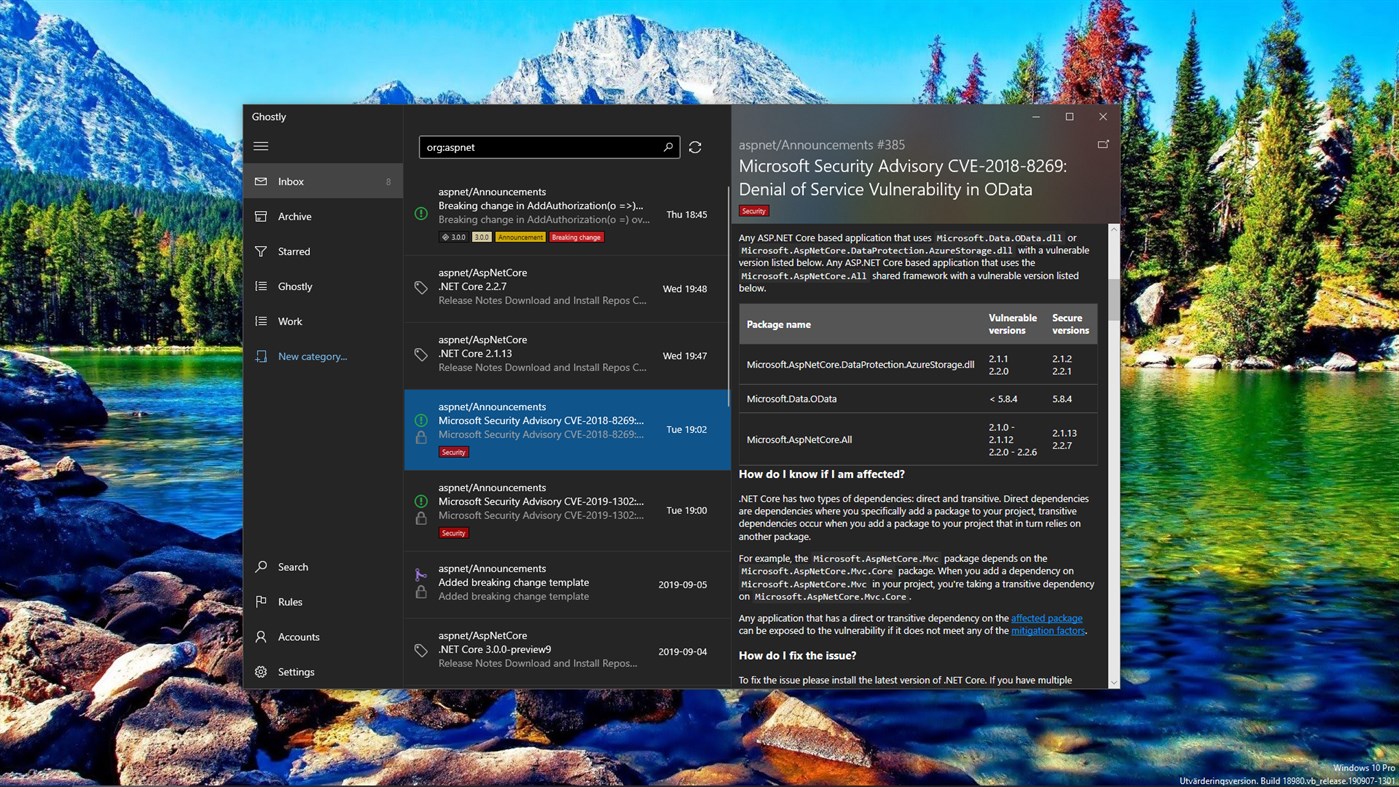Click the magnifier icon in the search box
Viewport: 1399px width, 787px height.
[x=668, y=147]
